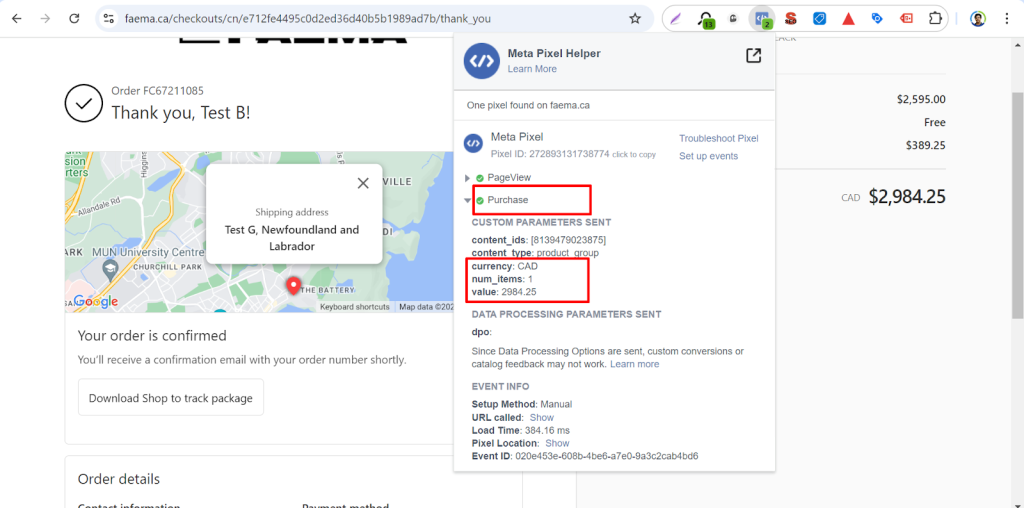Reload the page
This screenshot has height=508, width=1024.
coord(75,19)
